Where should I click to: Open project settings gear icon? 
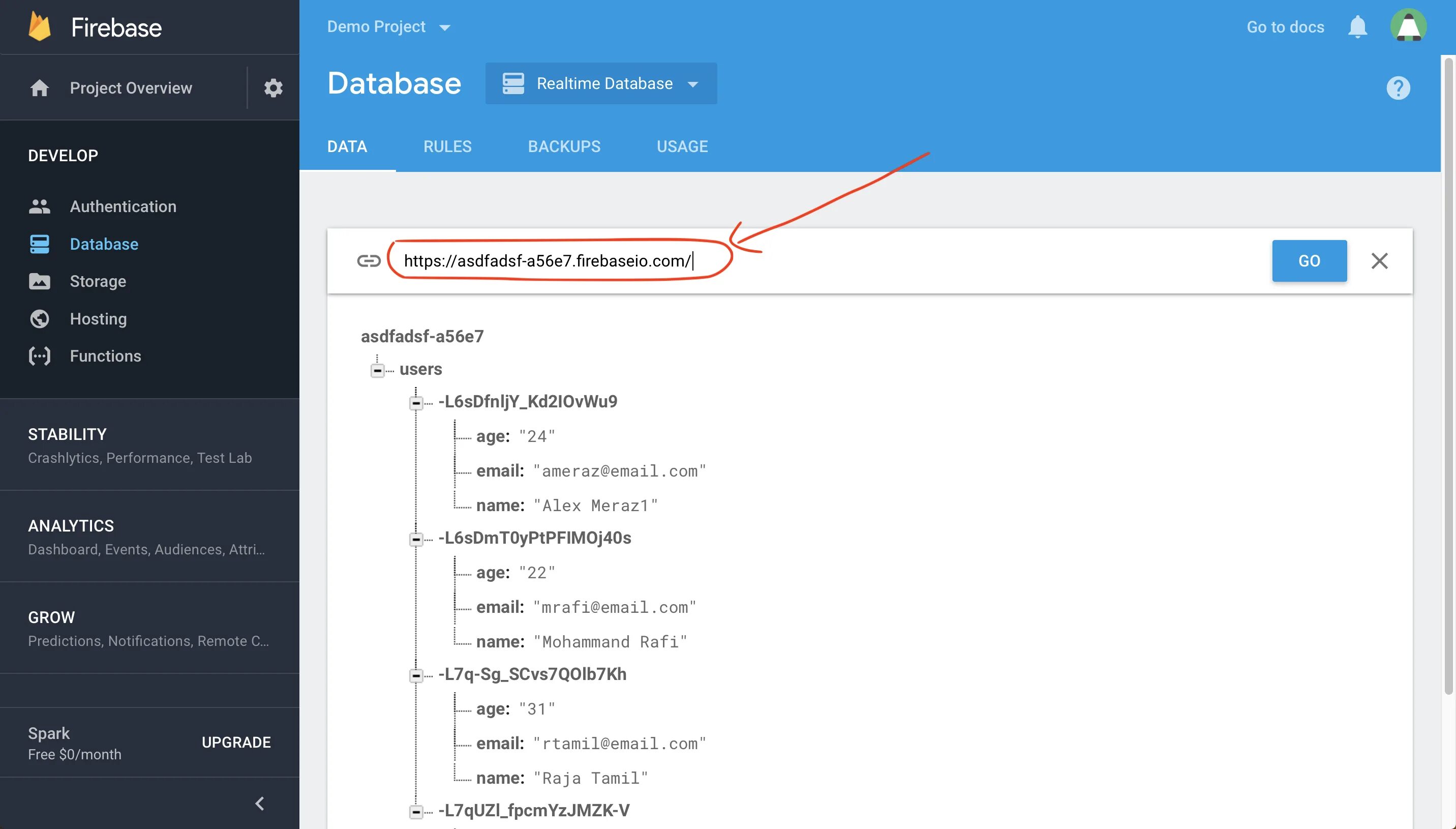pyautogui.click(x=273, y=87)
